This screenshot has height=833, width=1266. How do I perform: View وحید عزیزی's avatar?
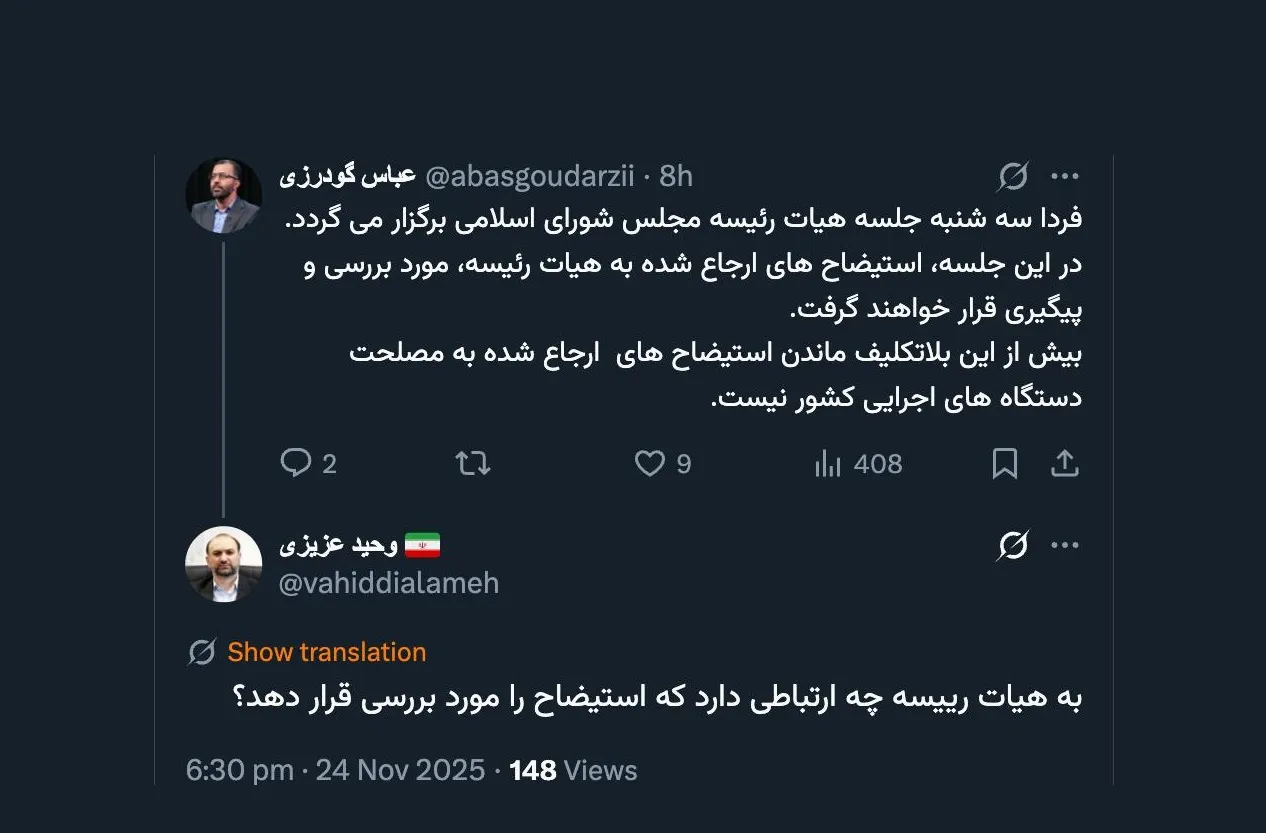coord(224,563)
